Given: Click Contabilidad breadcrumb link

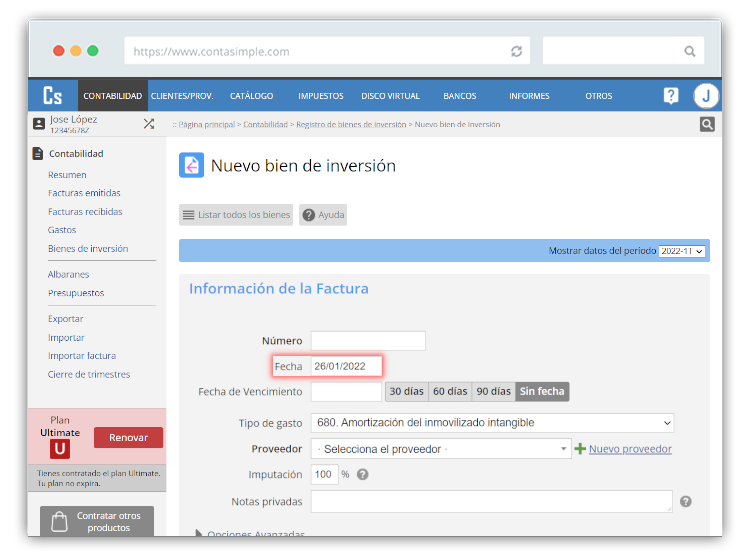Looking at the screenshot, I should 265,124.
